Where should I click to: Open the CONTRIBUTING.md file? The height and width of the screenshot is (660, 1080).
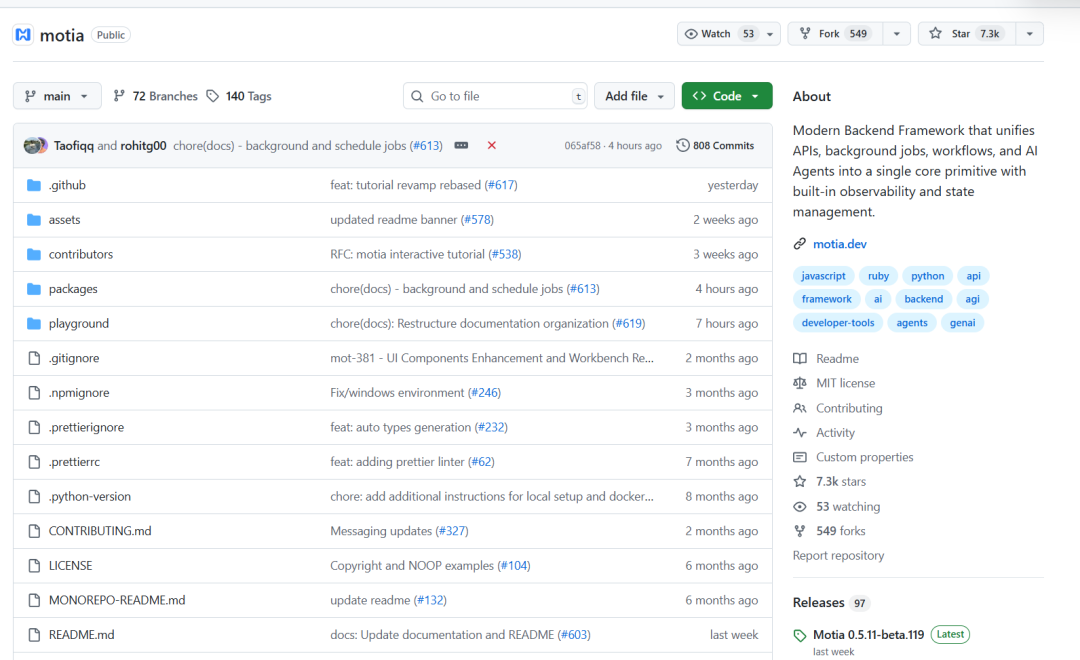(100, 531)
